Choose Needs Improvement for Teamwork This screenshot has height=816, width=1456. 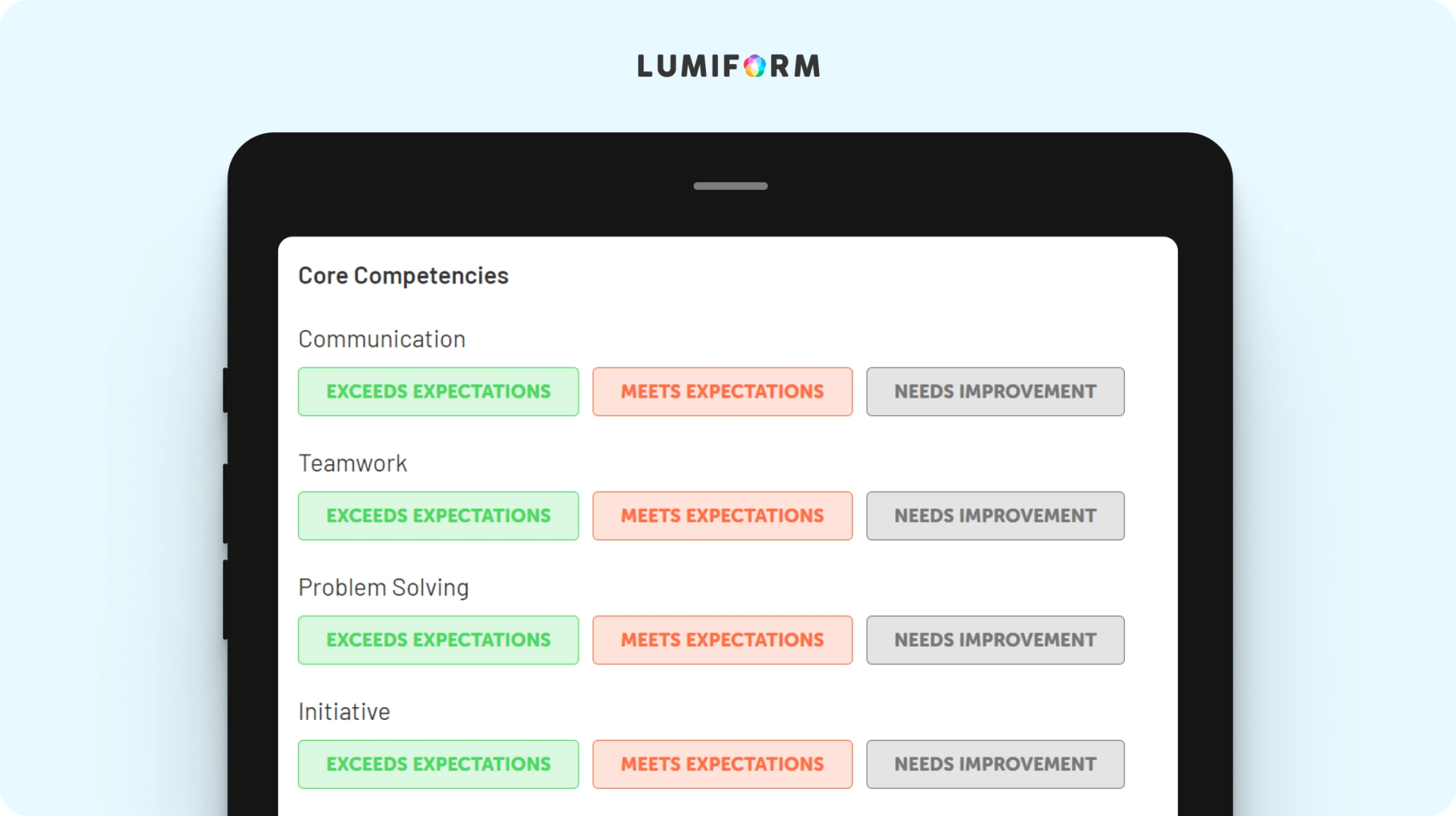pos(995,516)
